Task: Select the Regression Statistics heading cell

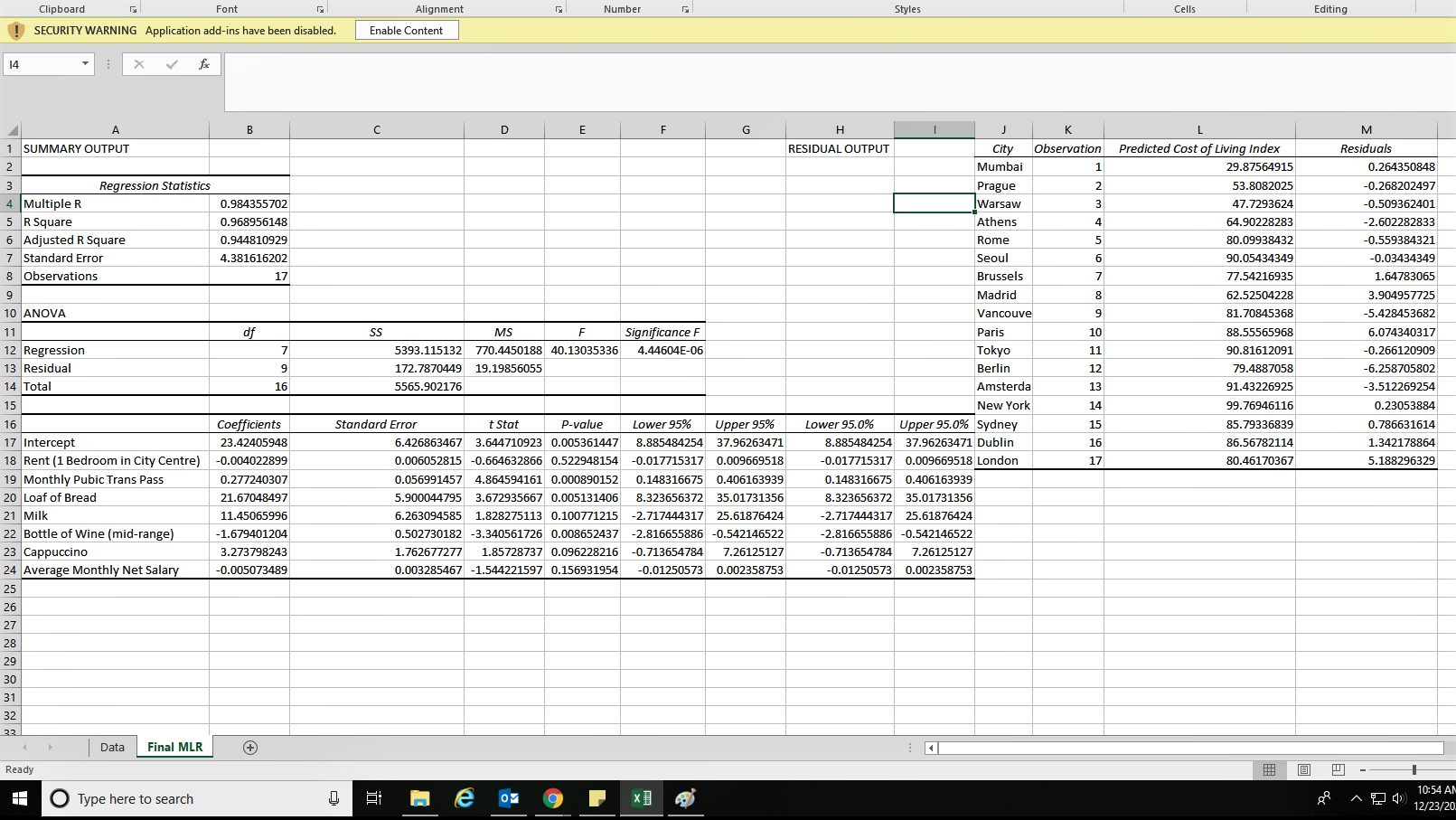Action: pos(155,185)
